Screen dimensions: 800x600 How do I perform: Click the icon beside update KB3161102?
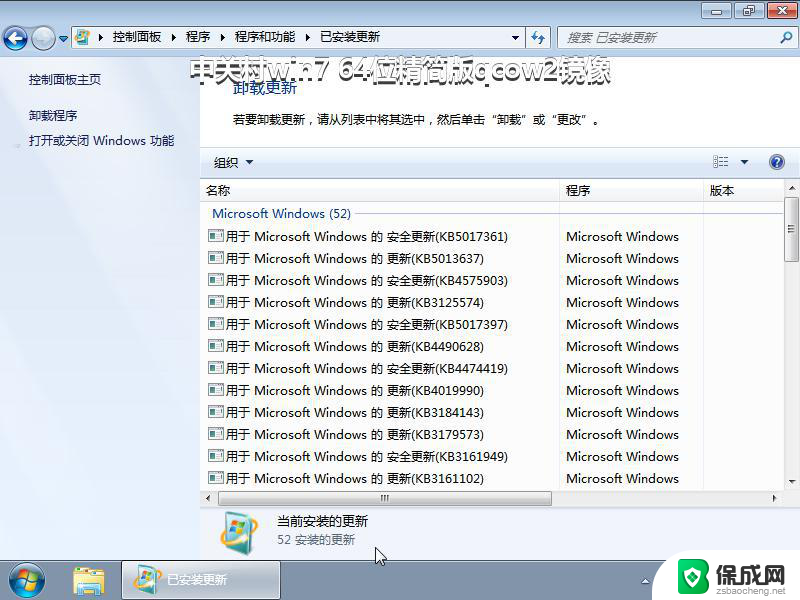(216, 477)
